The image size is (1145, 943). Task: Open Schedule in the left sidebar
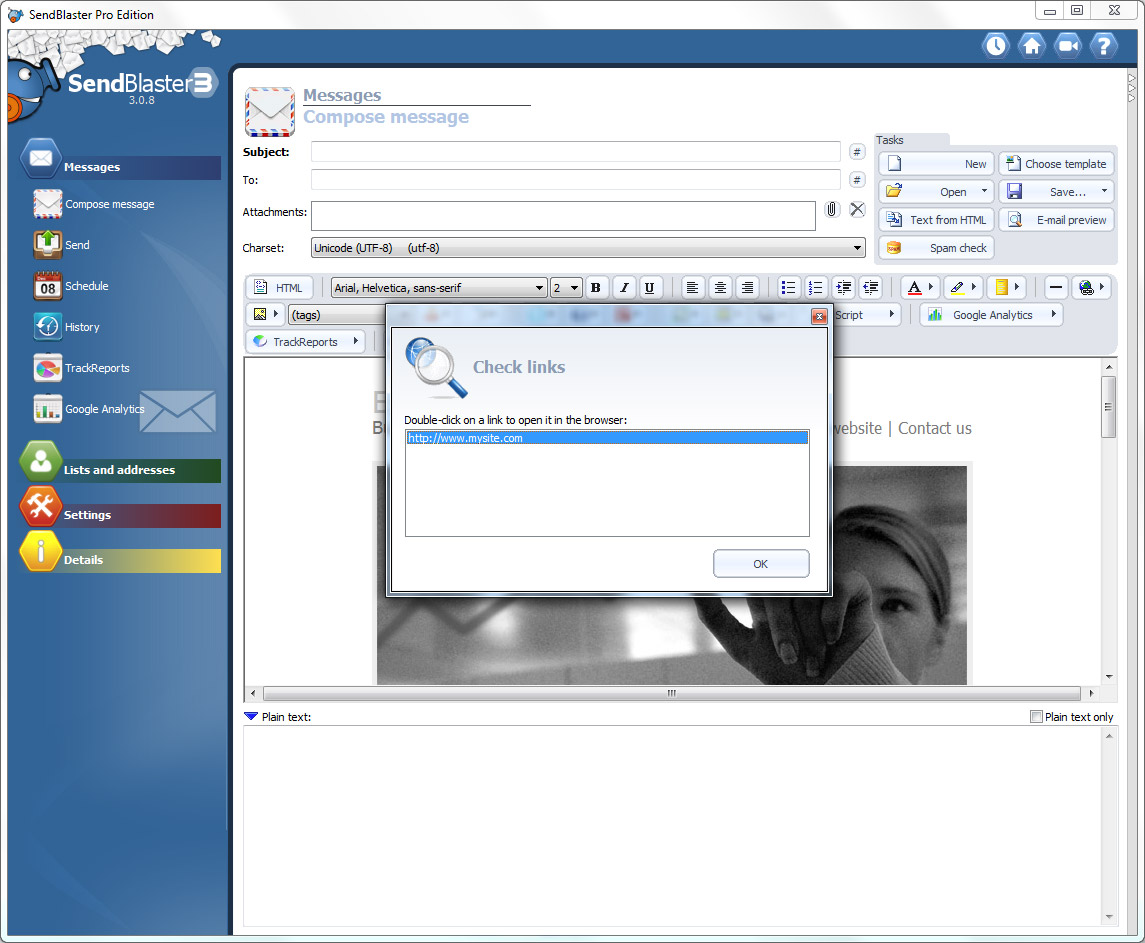pyautogui.click(x=86, y=286)
